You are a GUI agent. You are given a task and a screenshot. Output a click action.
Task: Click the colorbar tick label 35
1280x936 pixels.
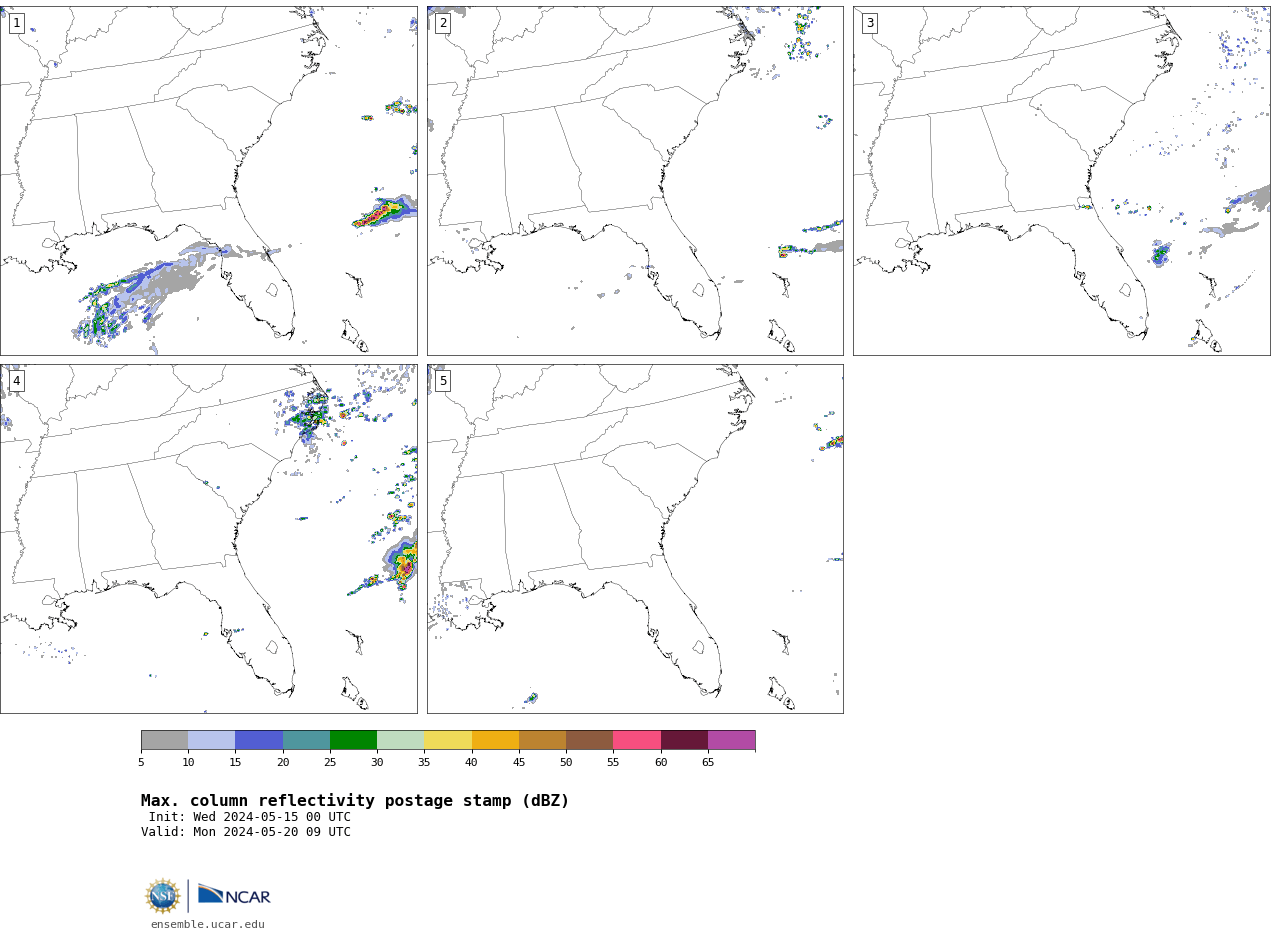424,763
